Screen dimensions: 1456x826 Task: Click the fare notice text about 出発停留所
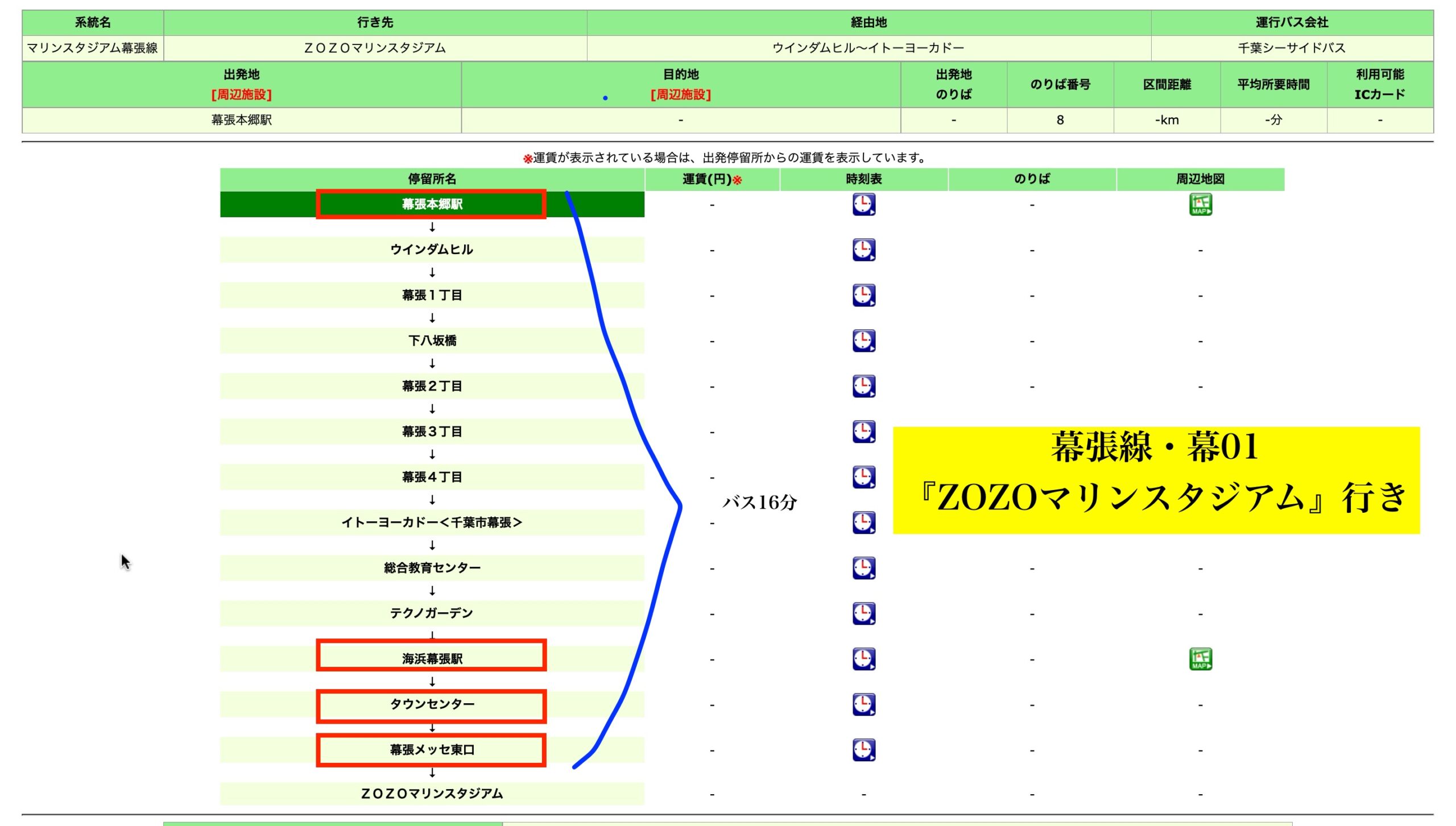pos(725,158)
